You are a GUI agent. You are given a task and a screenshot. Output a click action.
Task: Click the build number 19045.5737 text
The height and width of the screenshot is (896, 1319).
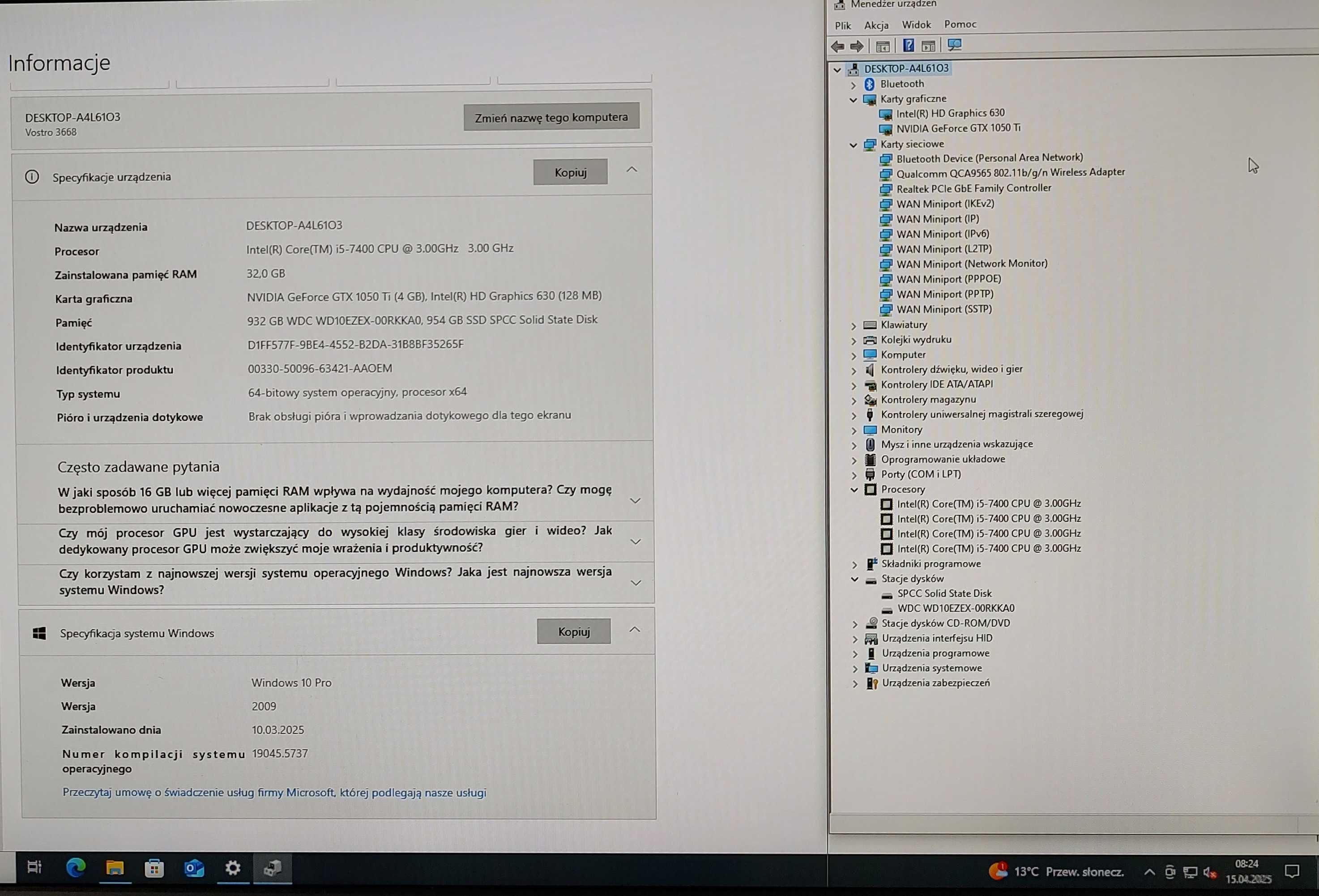280,754
